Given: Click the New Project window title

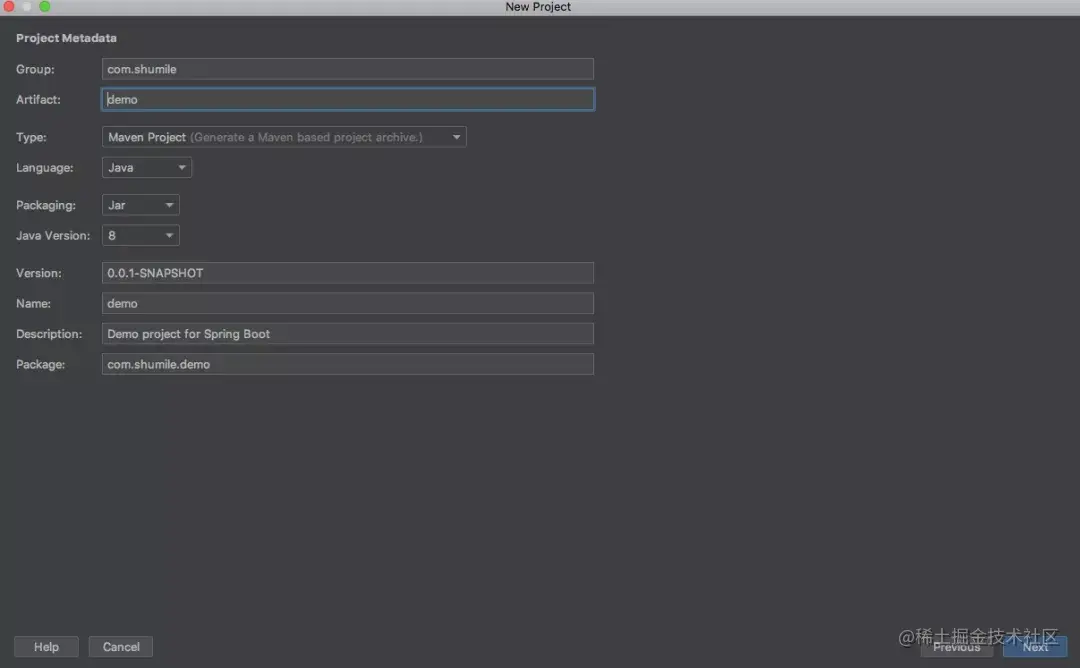Looking at the screenshot, I should [x=538, y=7].
